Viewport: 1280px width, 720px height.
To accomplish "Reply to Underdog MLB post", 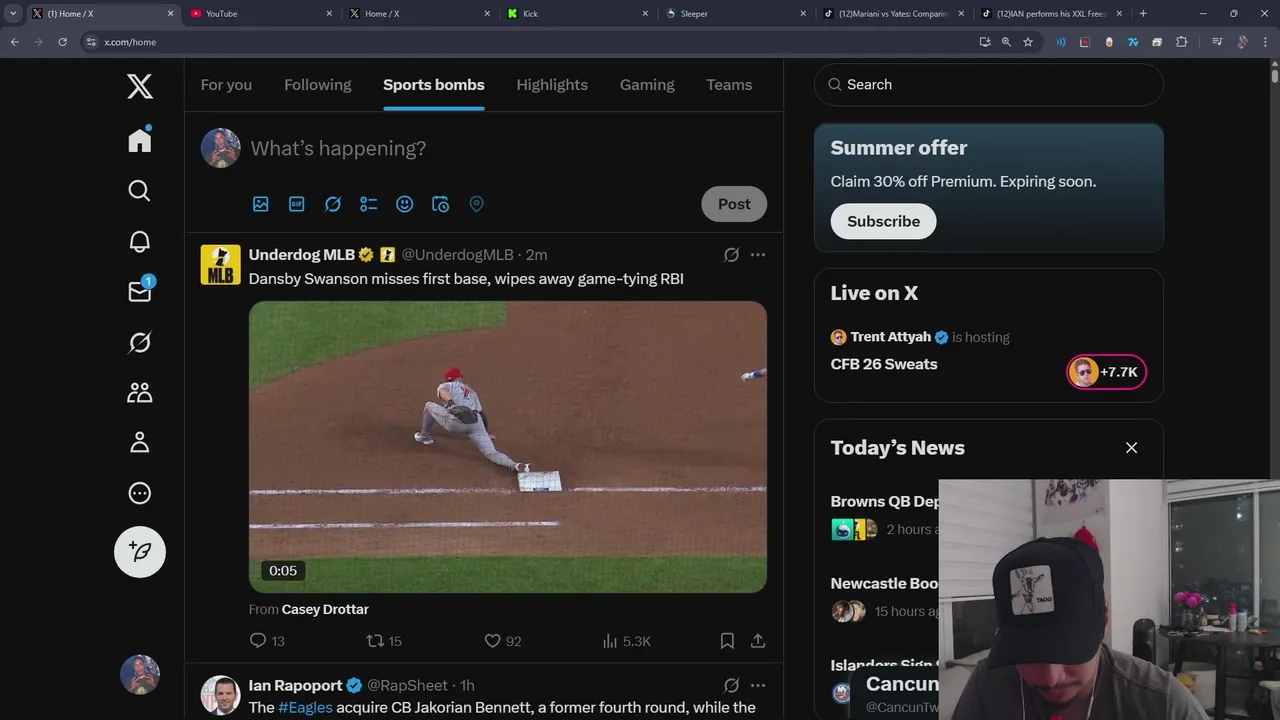I will tap(267, 641).
